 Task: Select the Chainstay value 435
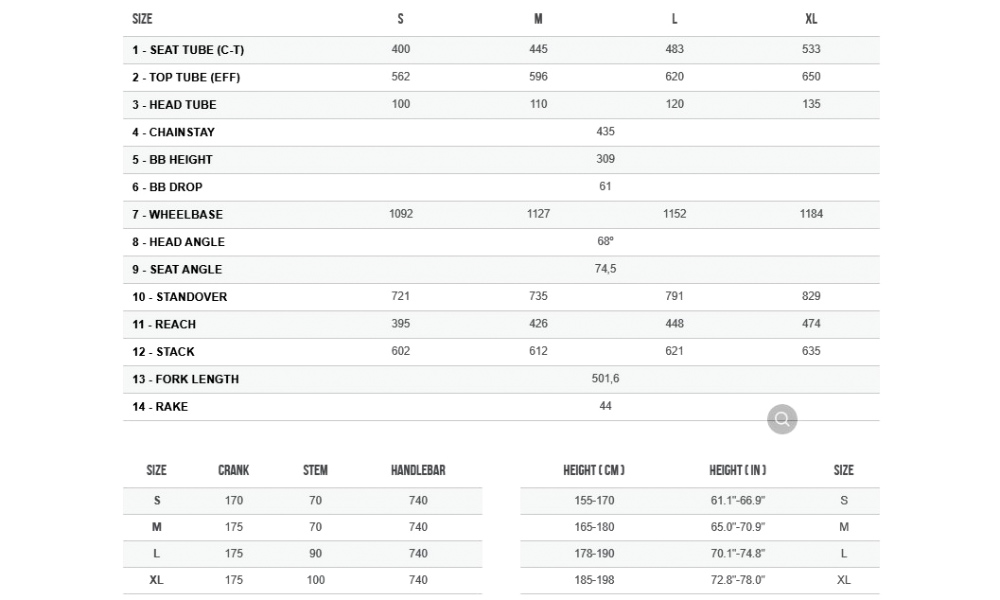pos(605,132)
